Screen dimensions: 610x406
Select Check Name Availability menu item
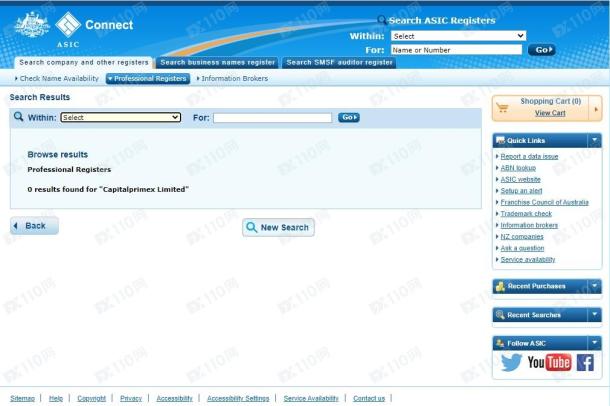click(57, 79)
